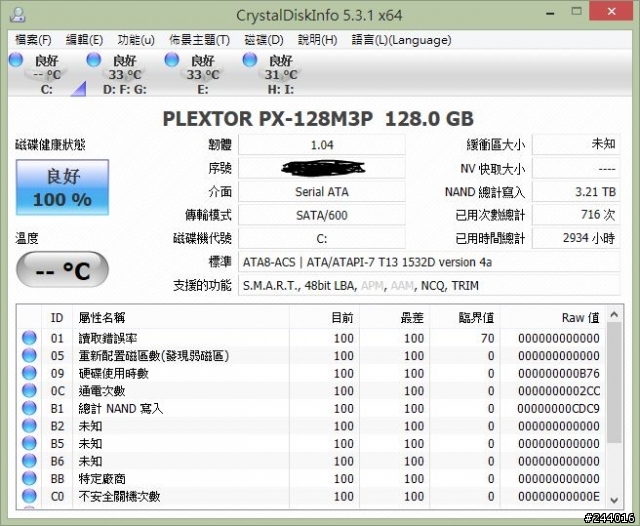Click the 2934 小時 power on hours value
This screenshot has height=526, width=640.
[x=576, y=238]
